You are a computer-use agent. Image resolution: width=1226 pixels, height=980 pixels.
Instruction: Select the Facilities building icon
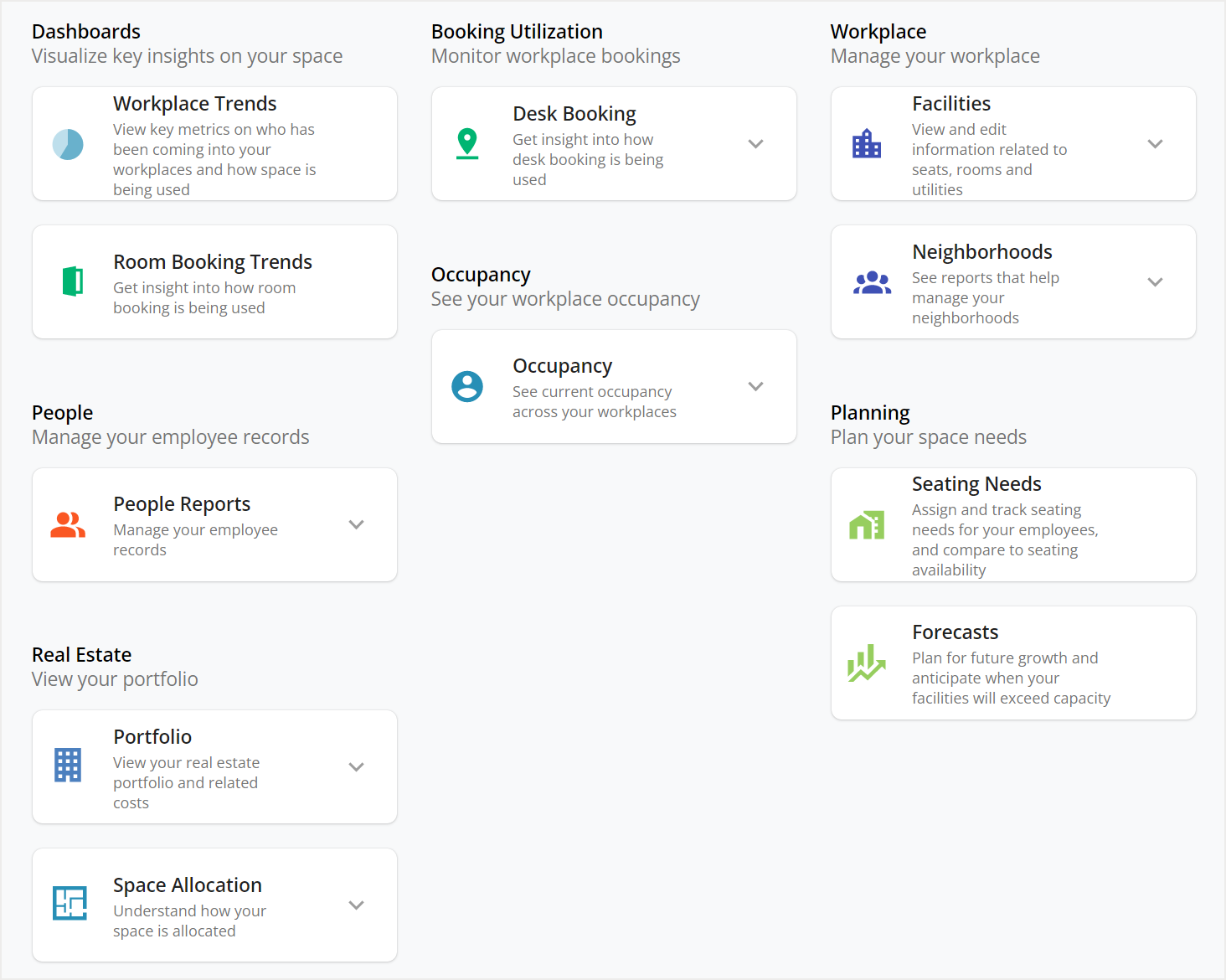click(867, 143)
